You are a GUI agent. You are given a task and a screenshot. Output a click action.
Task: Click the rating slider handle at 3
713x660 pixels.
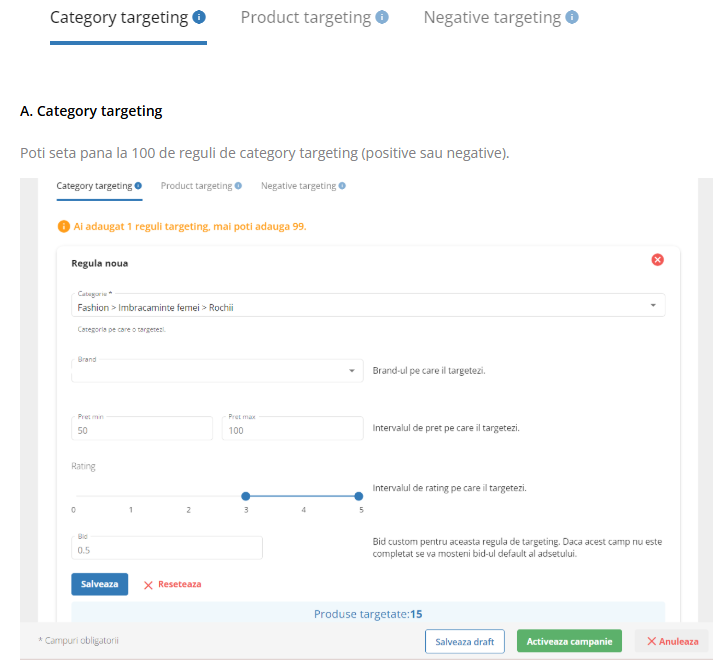point(246,496)
